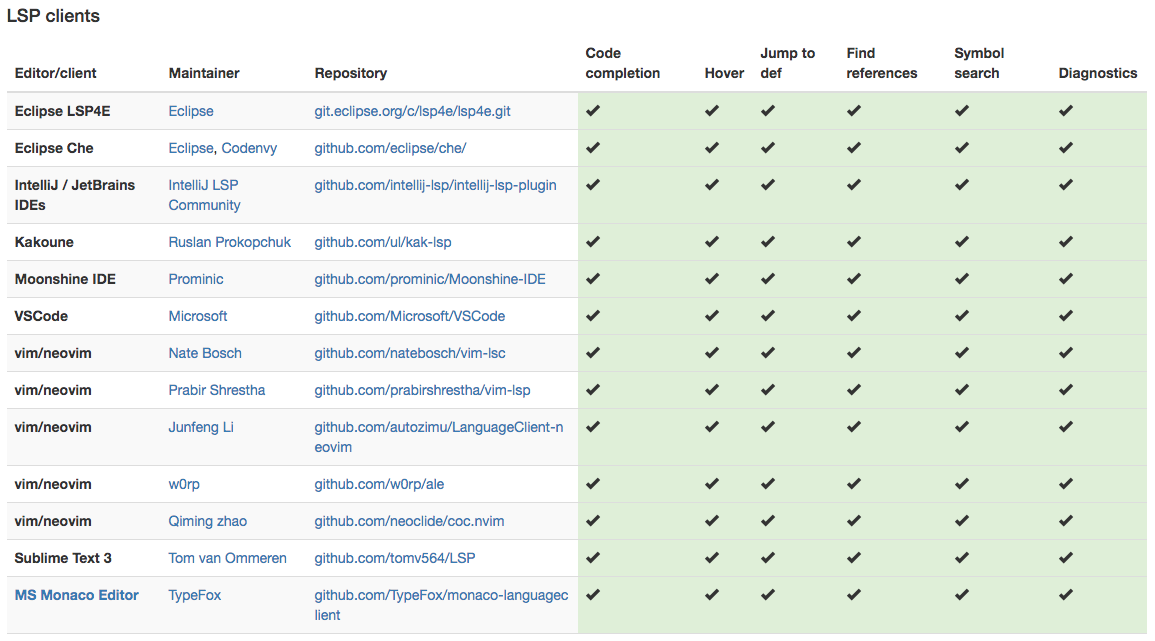
Task: Open github.com/autozimu/LanguageClient-neovim link
Action: click(439, 437)
